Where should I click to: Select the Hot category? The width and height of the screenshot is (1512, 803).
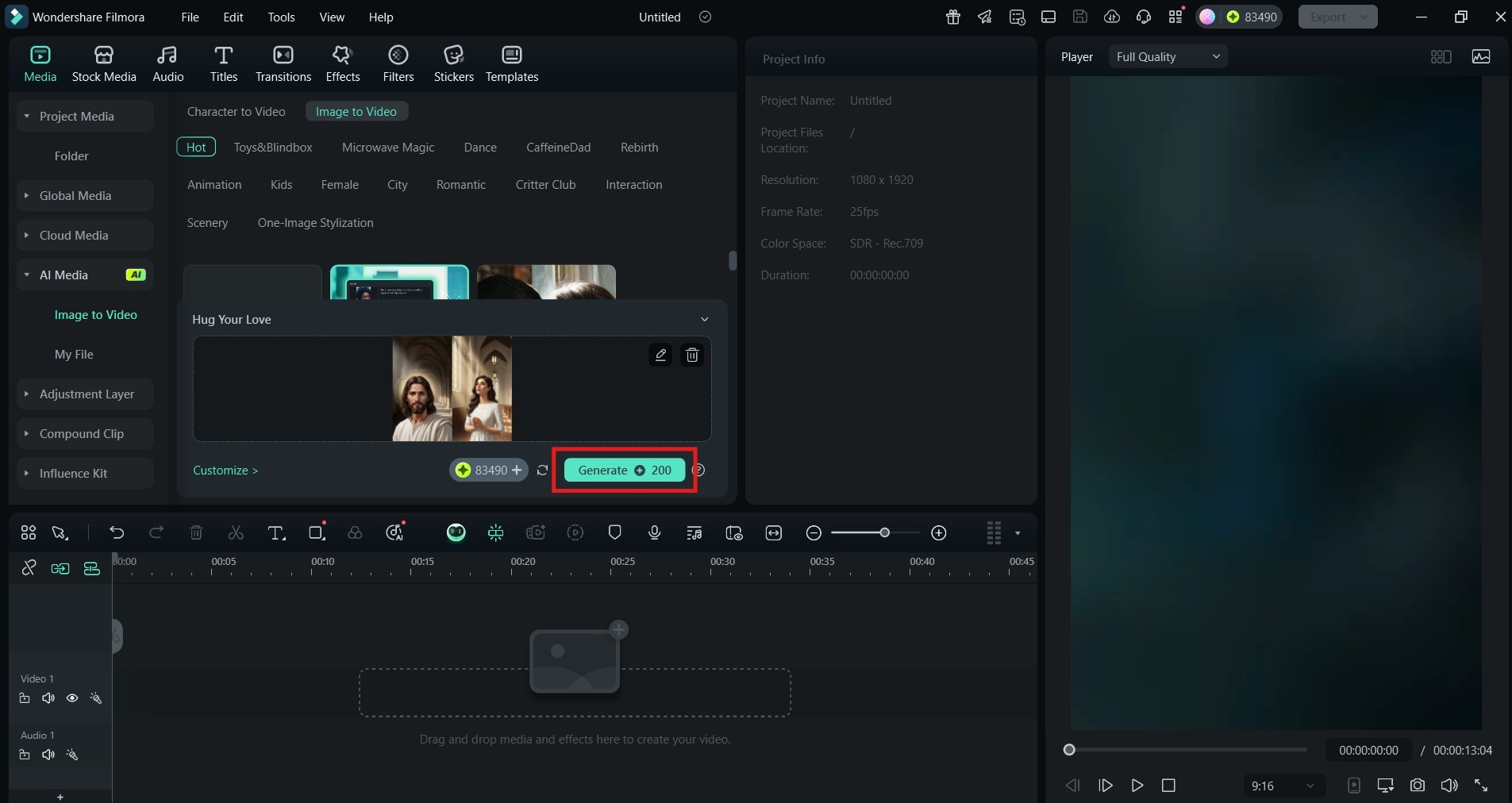[x=196, y=147]
